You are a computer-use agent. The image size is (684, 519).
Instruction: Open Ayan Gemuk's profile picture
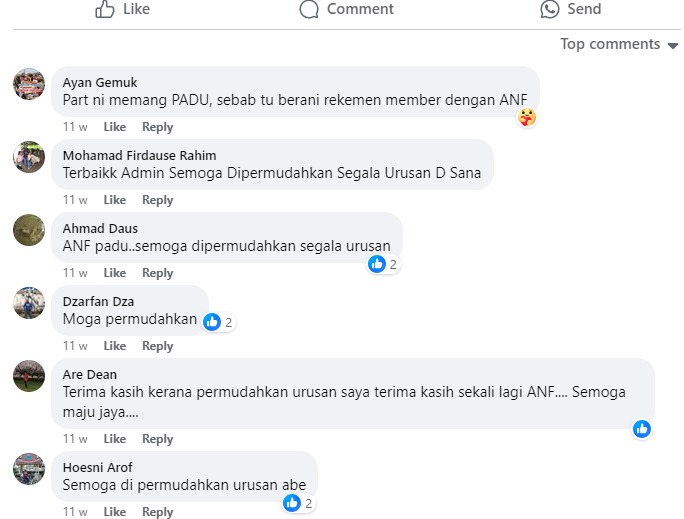tap(29, 84)
